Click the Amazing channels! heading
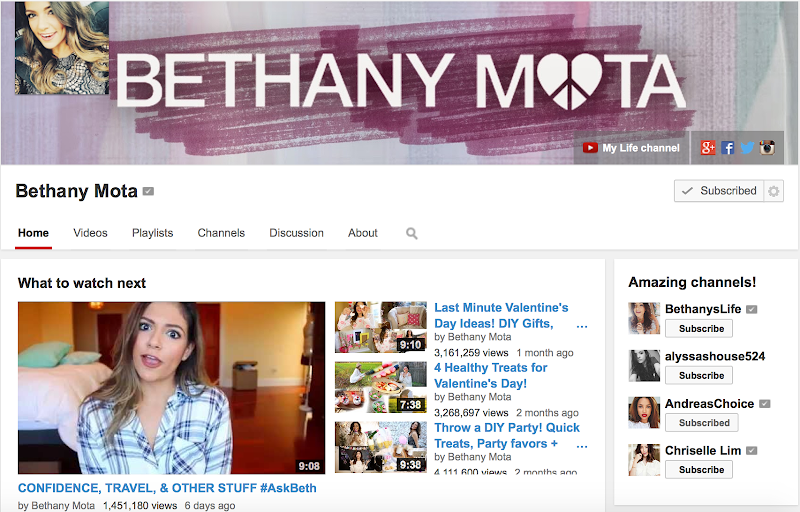Viewport: 800px width, 512px height. pos(692,282)
